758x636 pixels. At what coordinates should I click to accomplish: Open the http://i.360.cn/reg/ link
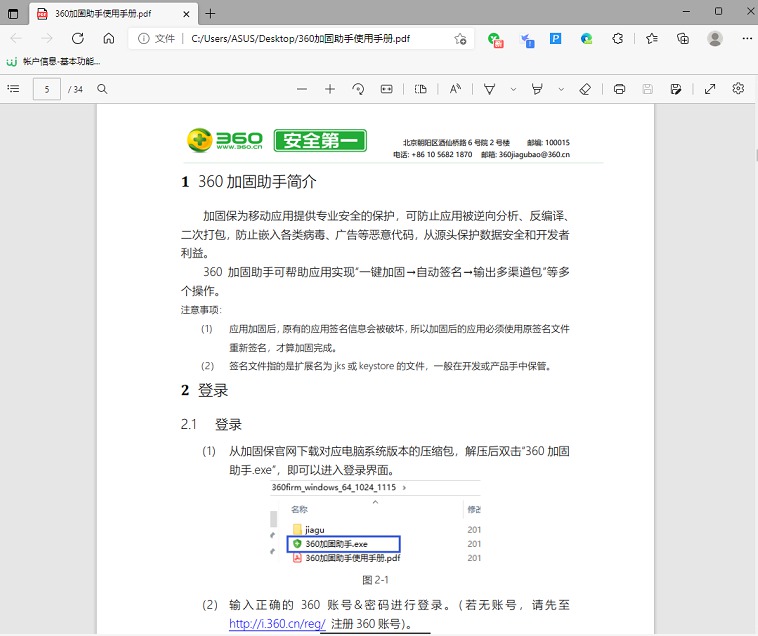[x=277, y=623]
